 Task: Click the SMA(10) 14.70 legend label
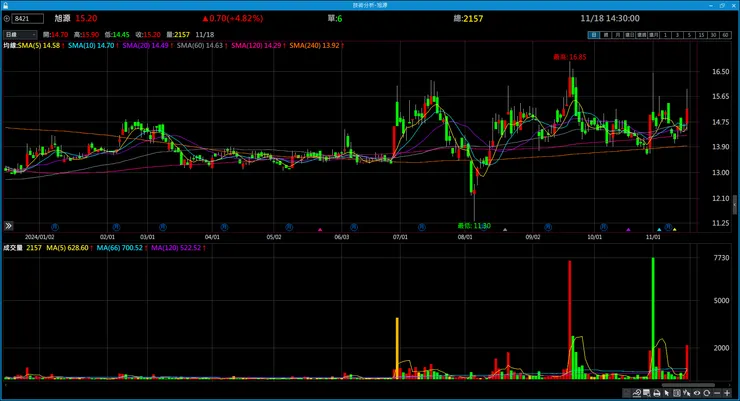(92, 45)
